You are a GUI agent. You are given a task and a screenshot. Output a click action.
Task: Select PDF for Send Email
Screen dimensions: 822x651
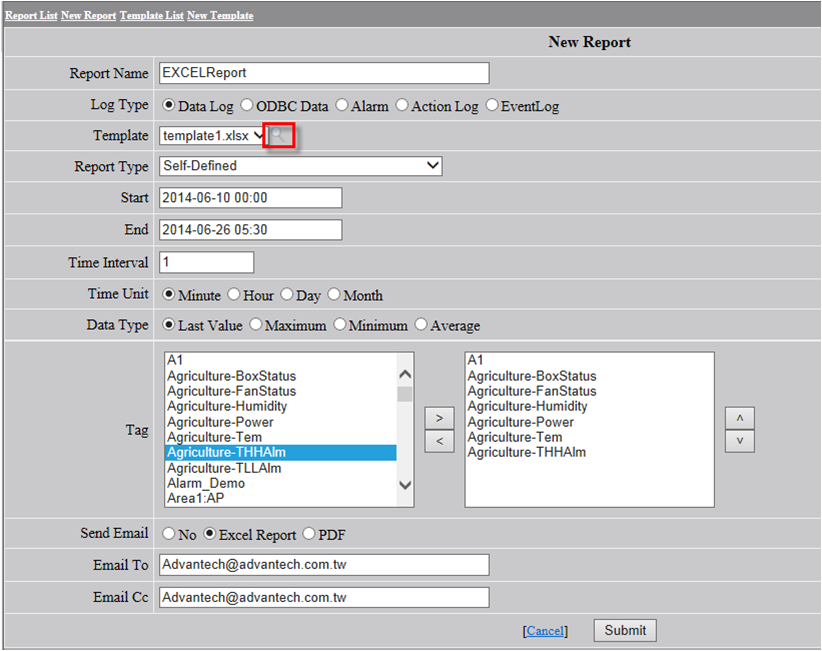coord(308,534)
